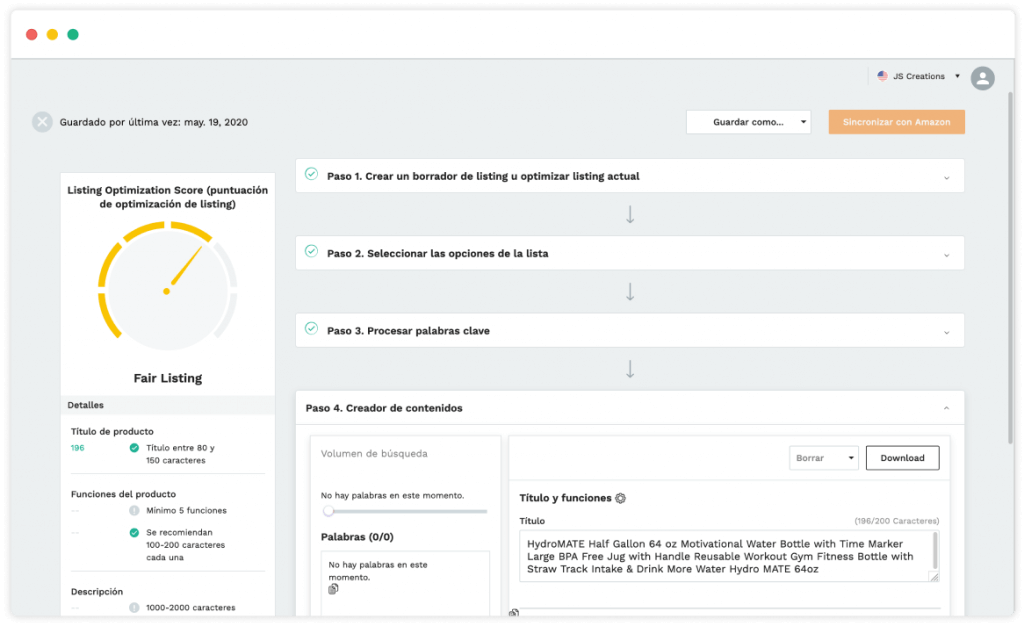Screen dimensions: 1024x626
Task: Open the JS Creations account dropdown
Action: 920,76
